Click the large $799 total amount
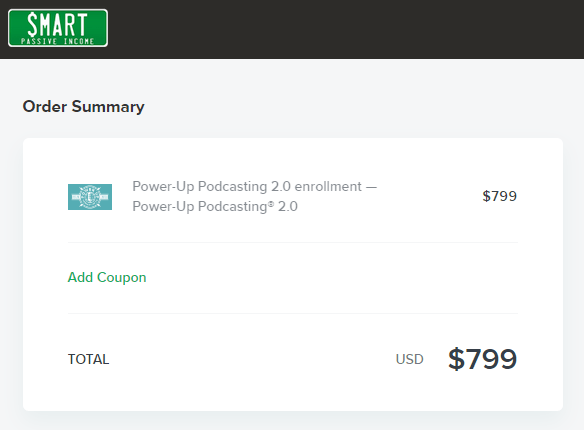 point(482,359)
